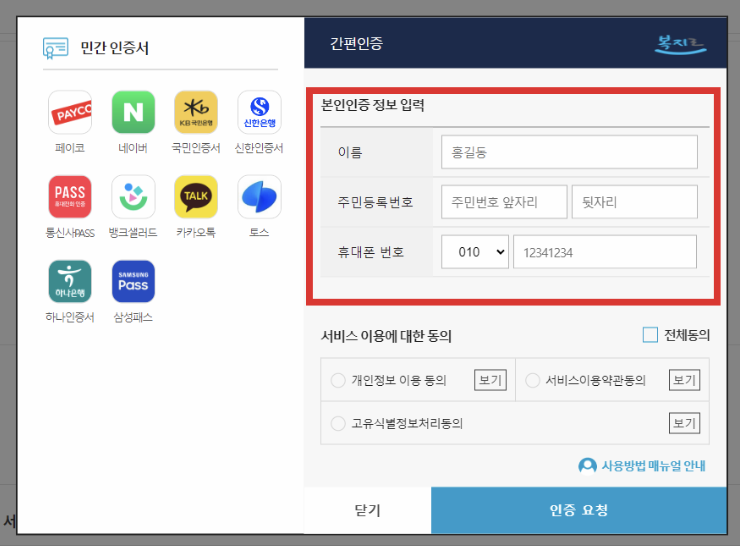Focus the 주민번호 앞자리 field
Image resolution: width=740 pixels, height=546 pixels.
point(504,202)
